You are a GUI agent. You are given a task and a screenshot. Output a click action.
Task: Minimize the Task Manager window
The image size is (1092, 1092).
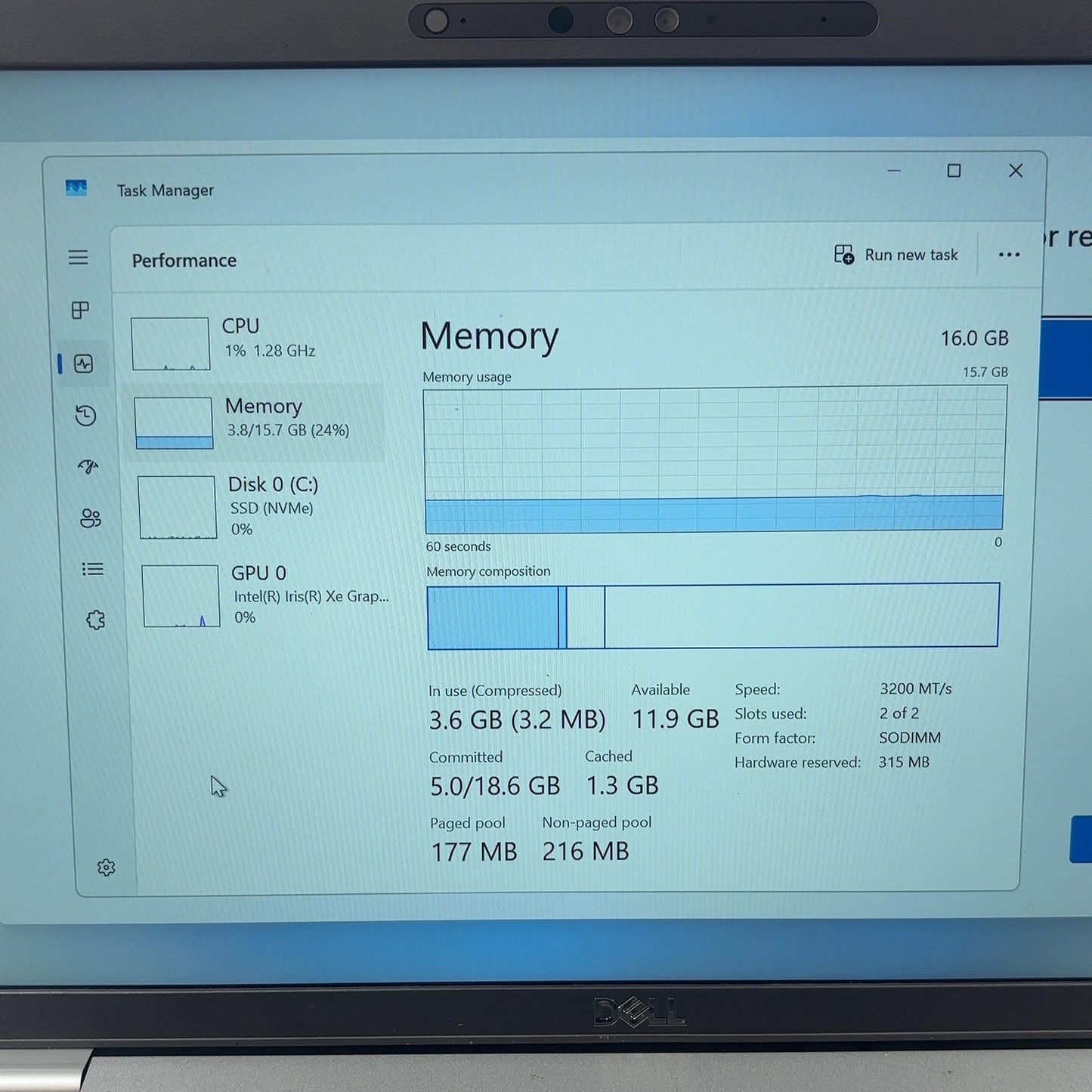(x=894, y=171)
